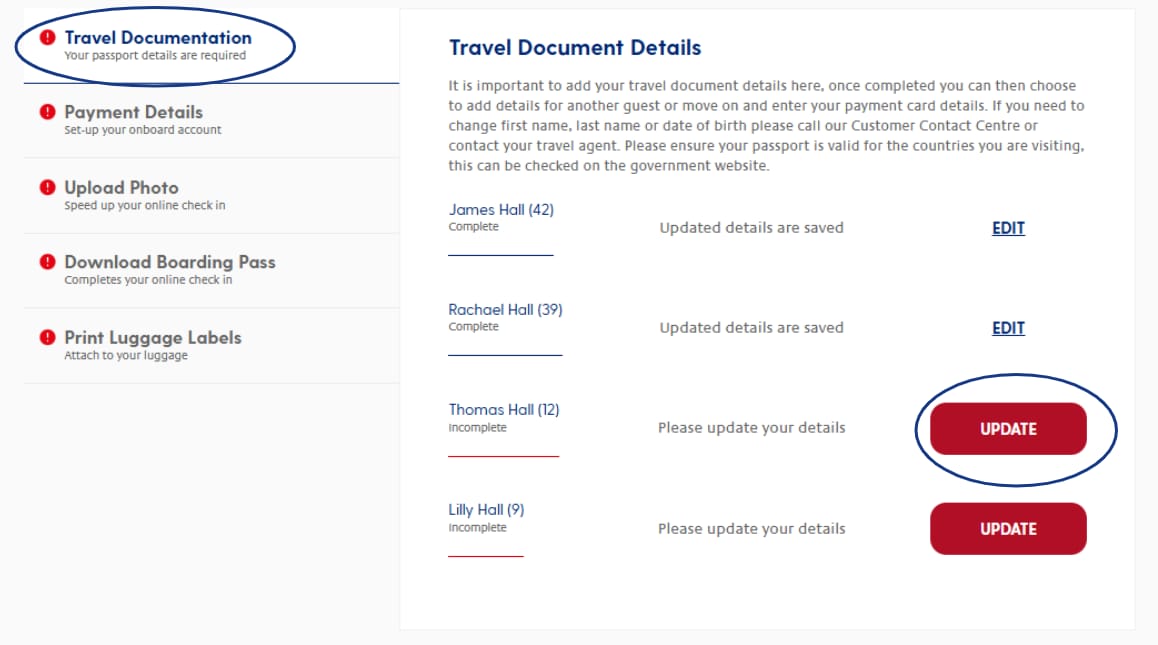1158x645 pixels.
Task: Click the Travel Document Details heading
Action: (575, 48)
